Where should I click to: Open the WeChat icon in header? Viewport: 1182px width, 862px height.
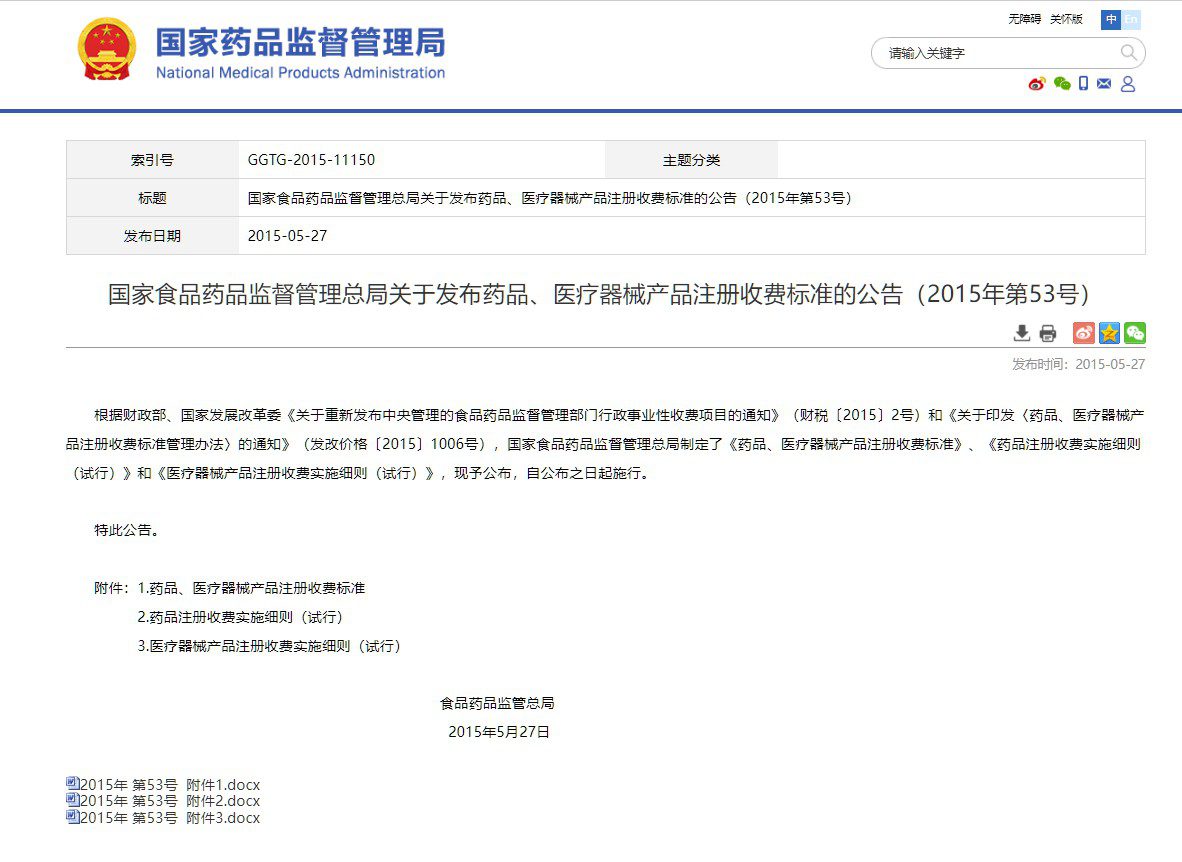(1062, 84)
